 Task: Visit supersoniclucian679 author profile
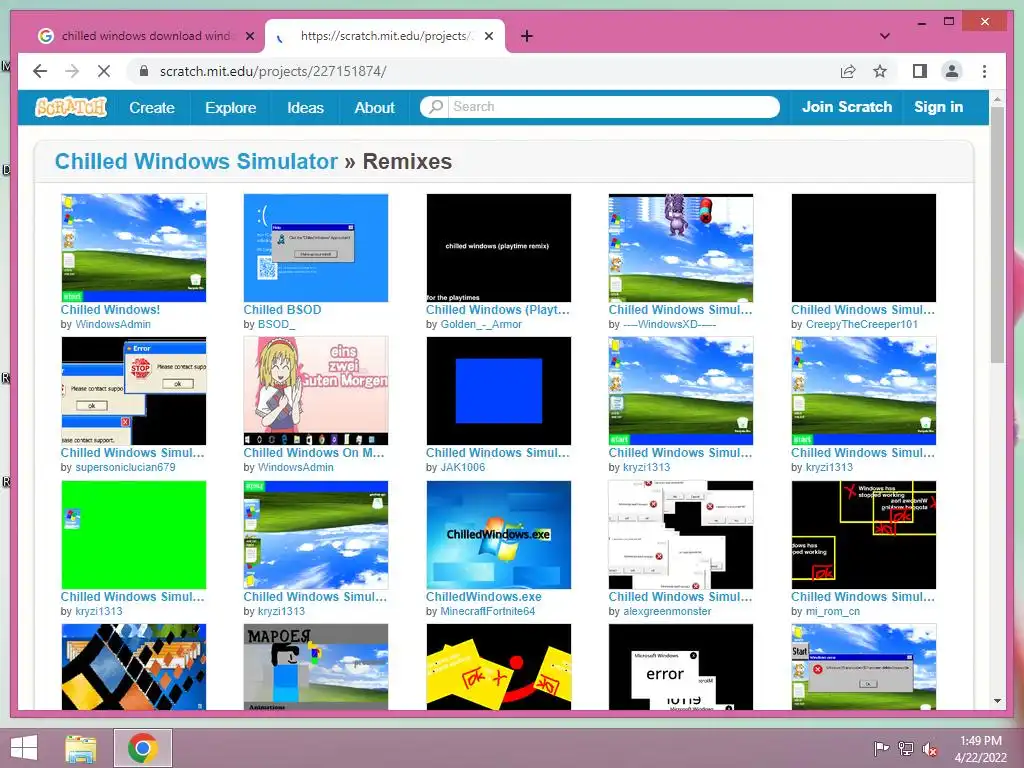[x=125, y=467]
